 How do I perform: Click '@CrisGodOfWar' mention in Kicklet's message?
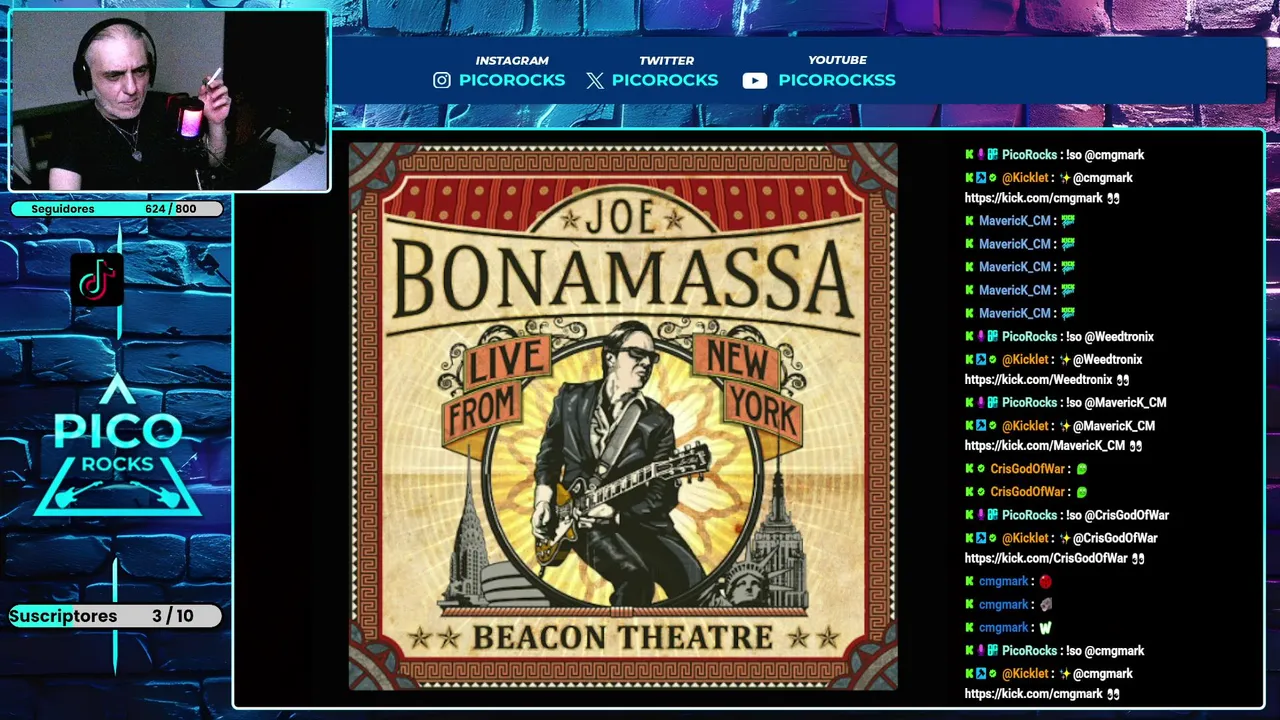coord(1115,538)
